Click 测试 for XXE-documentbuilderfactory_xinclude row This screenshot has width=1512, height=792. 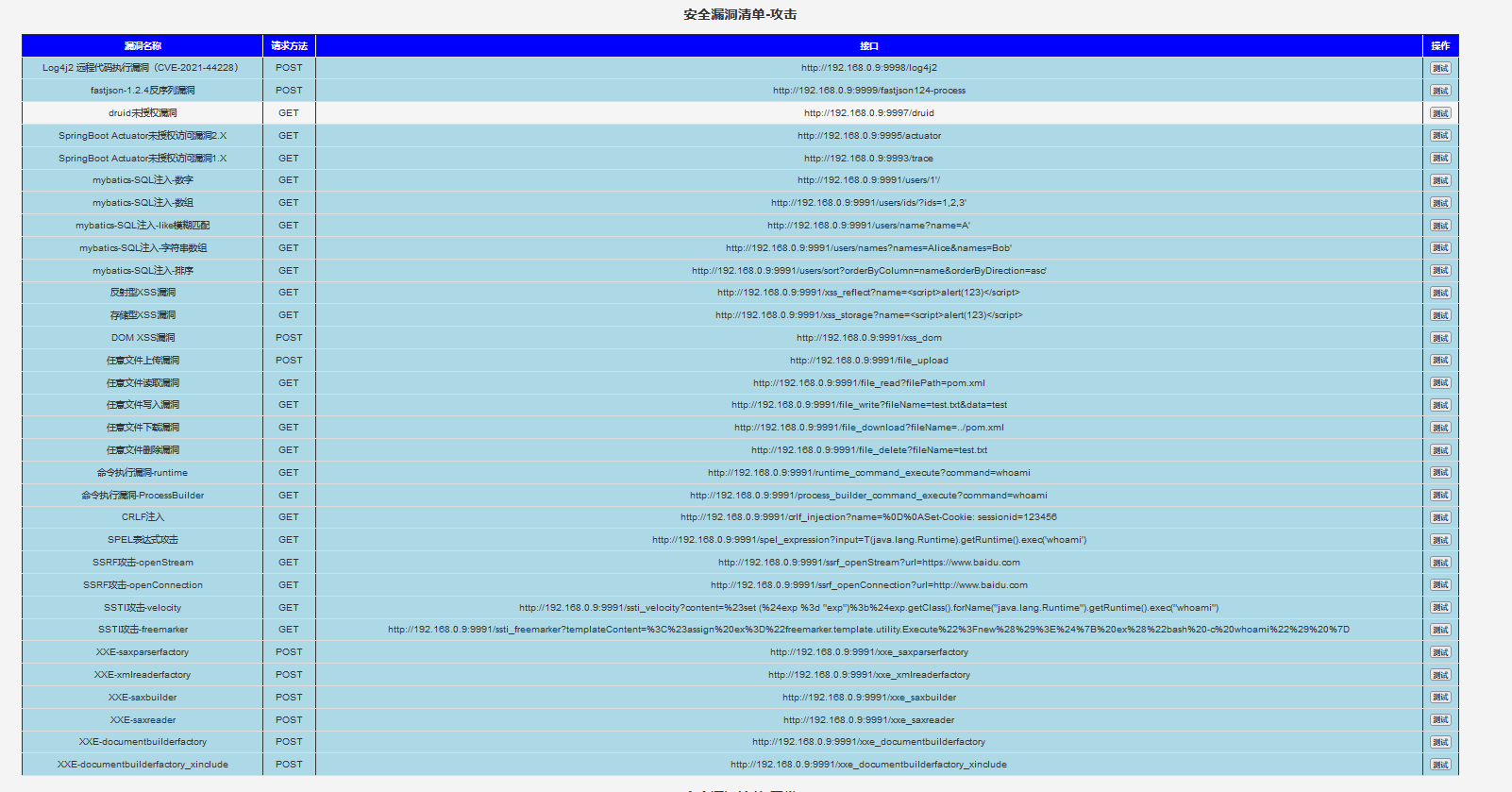(1440, 765)
